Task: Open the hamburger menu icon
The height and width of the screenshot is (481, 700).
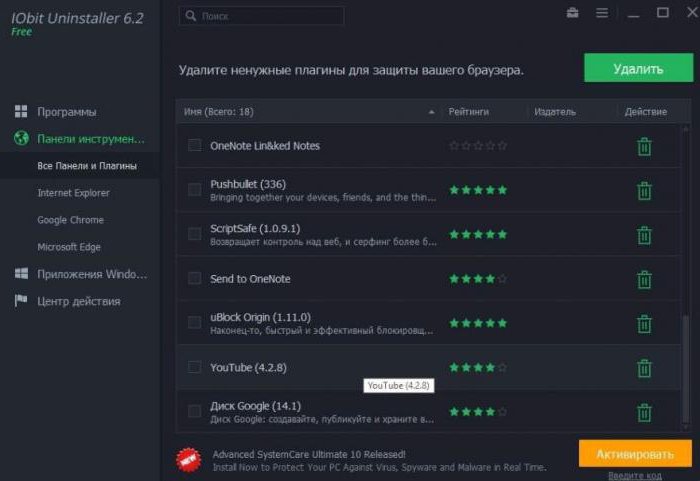Action: pos(602,13)
